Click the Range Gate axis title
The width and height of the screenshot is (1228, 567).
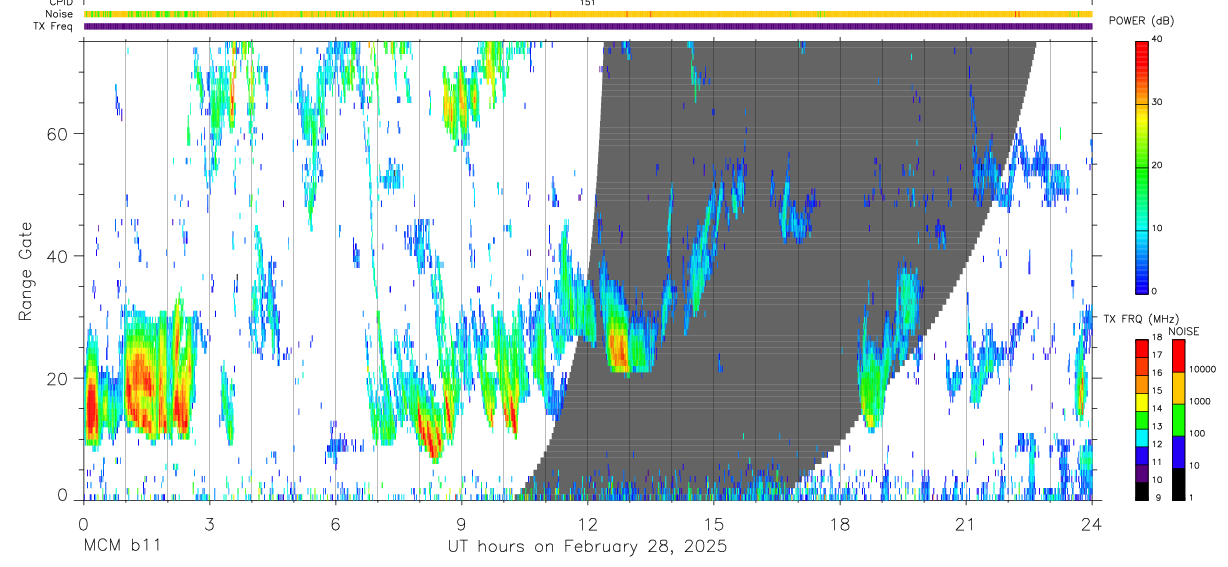pos(26,271)
